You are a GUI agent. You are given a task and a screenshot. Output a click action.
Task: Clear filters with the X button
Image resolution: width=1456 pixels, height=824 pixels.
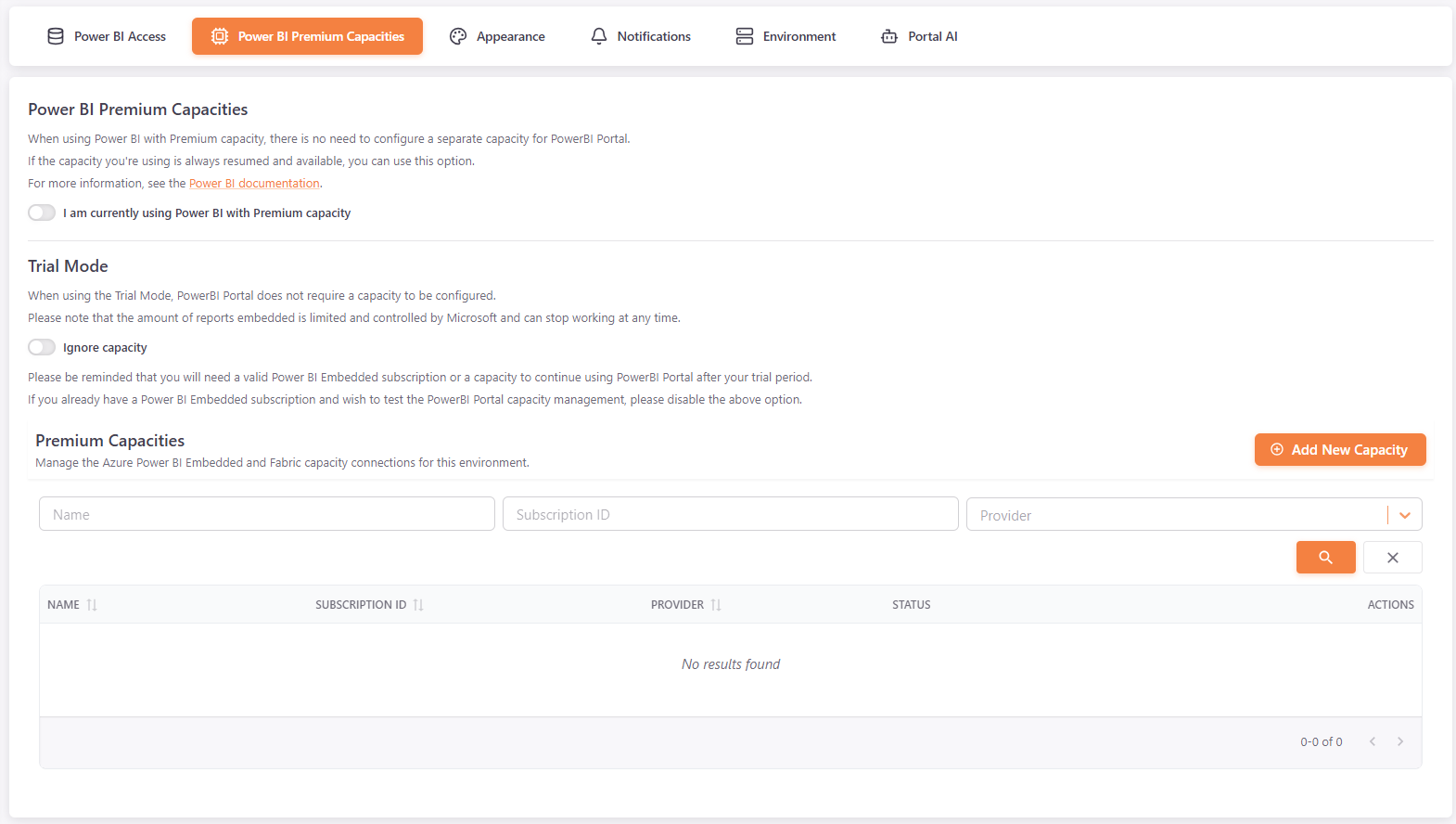click(x=1392, y=557)
